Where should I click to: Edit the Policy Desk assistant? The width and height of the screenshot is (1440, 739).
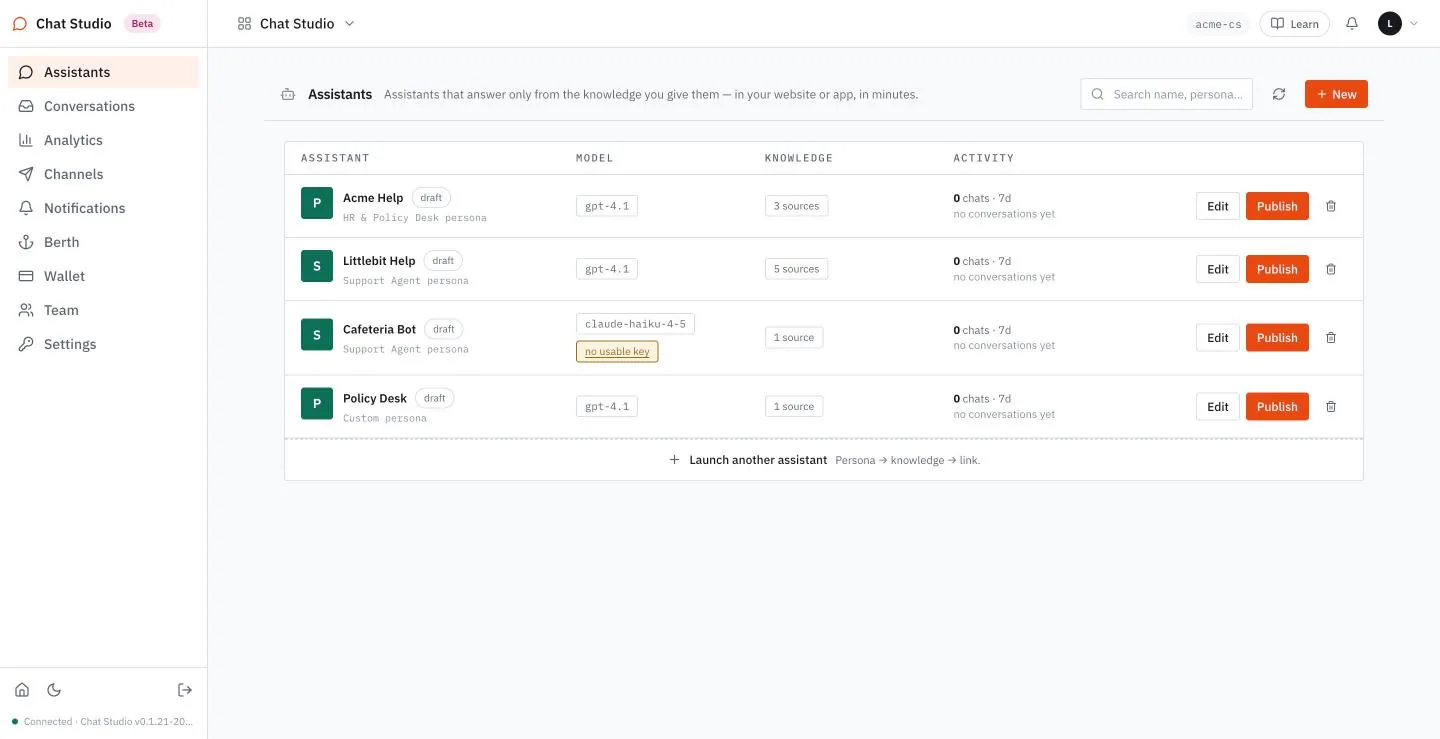pyautogui.click(x=1218, y=407)
